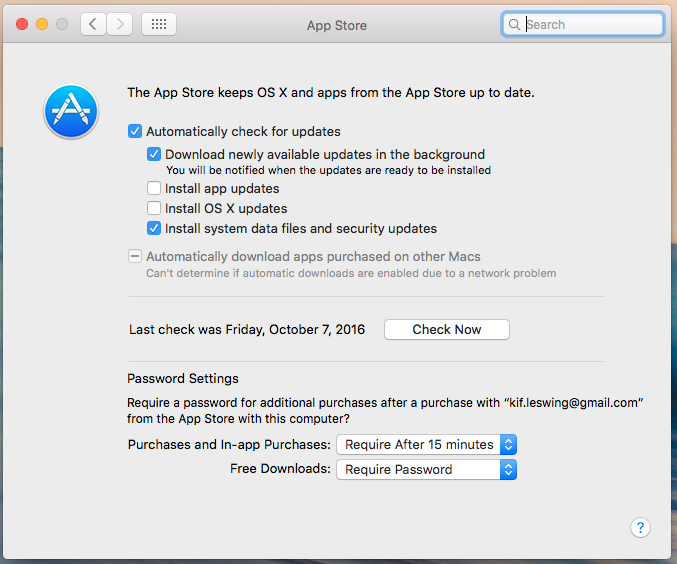Click the network problem warning text

click(351, 273)
